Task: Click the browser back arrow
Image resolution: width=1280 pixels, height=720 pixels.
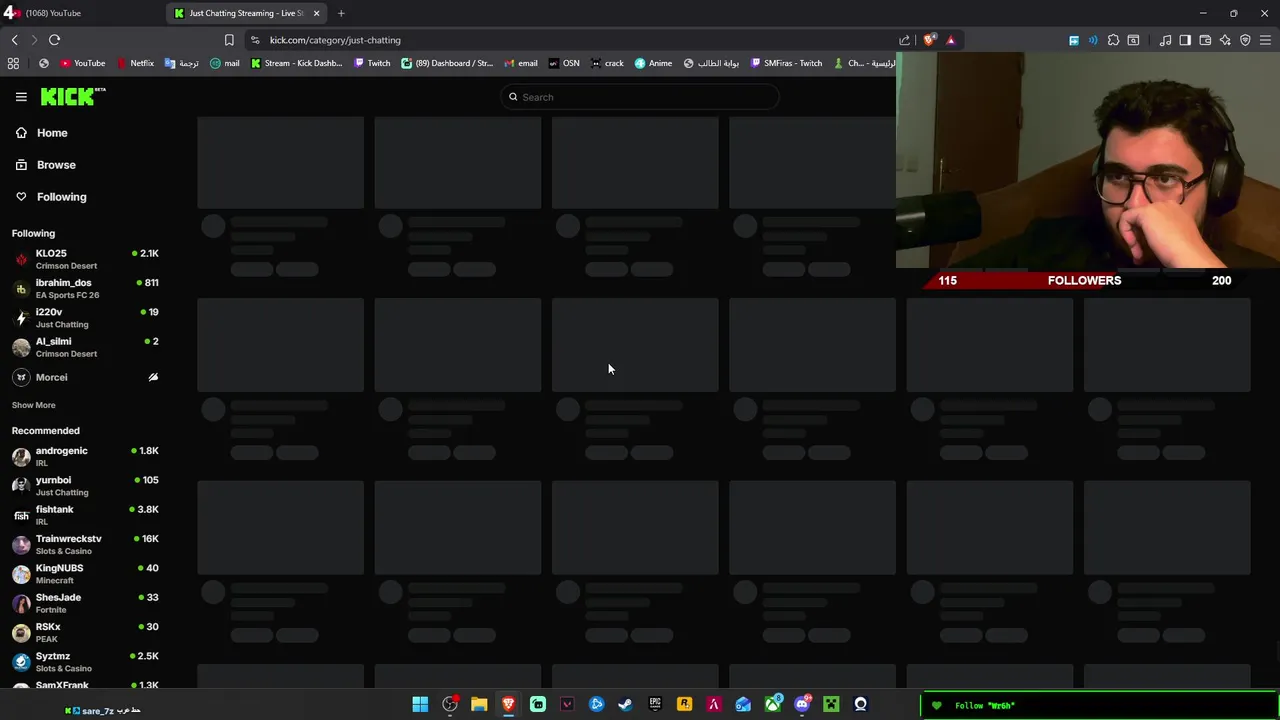Action: click(14, 40)
